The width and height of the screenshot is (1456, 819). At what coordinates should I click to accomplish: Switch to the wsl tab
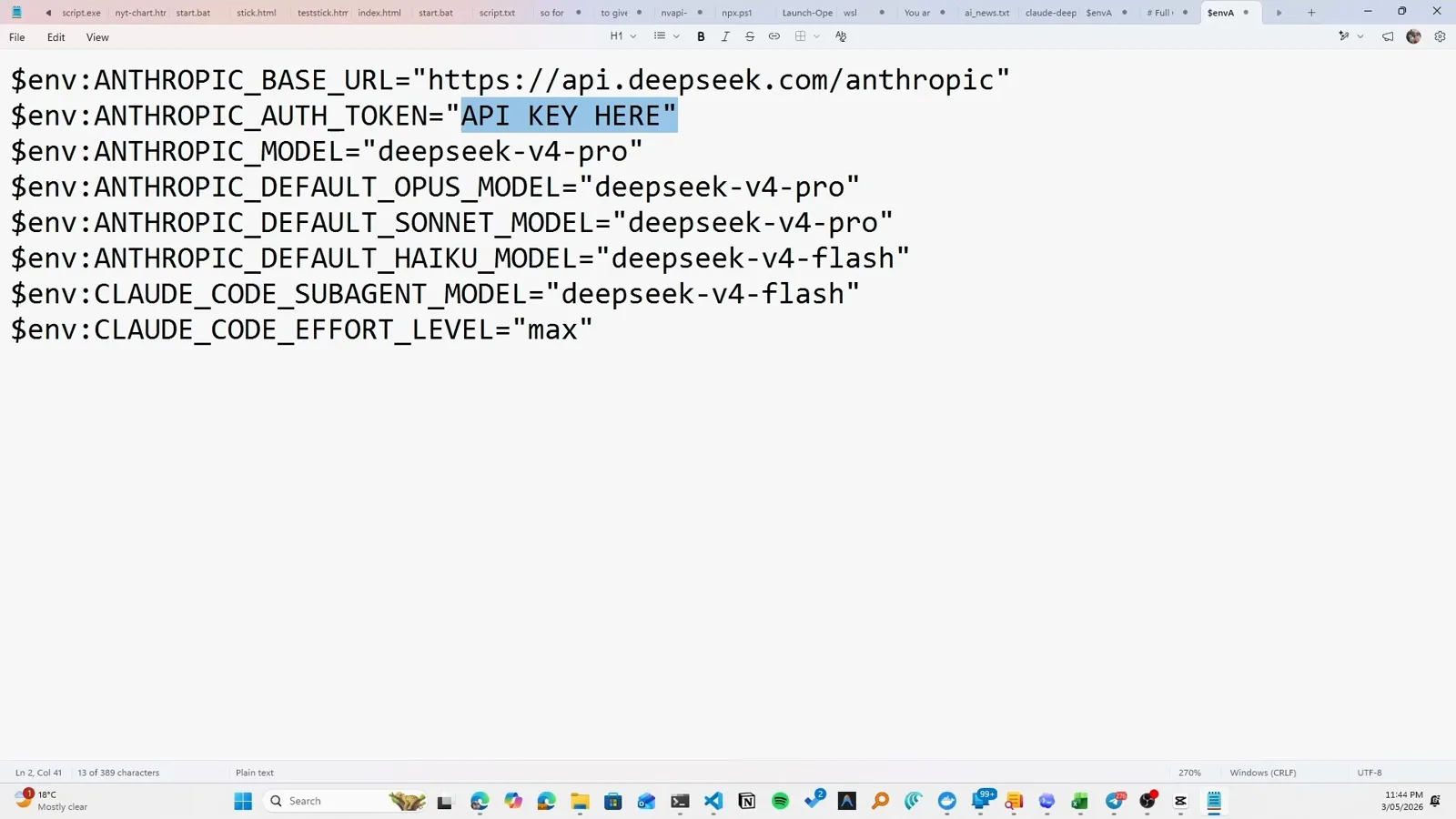(x=850, y=13)
